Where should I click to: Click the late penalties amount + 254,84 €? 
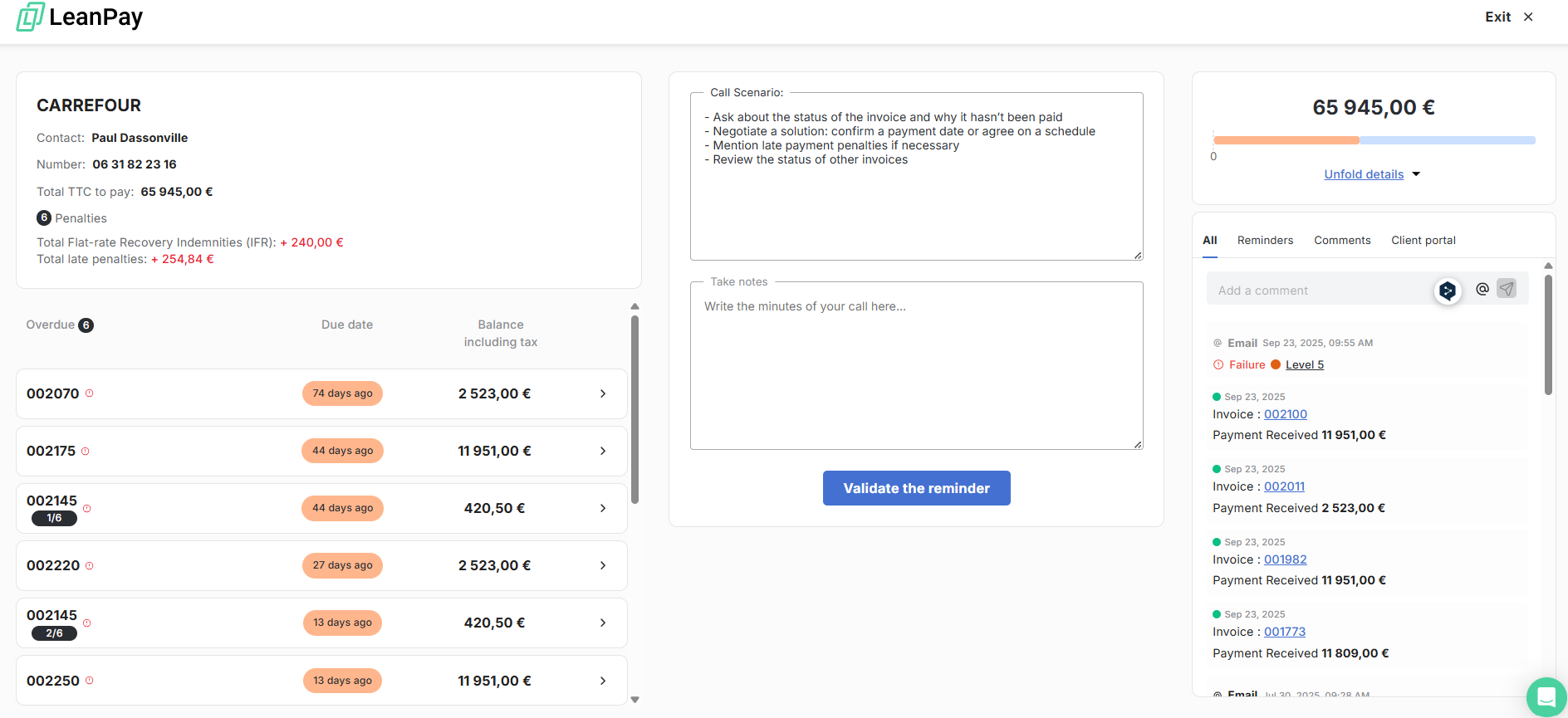pyautogui.click(x=183, y=259)
